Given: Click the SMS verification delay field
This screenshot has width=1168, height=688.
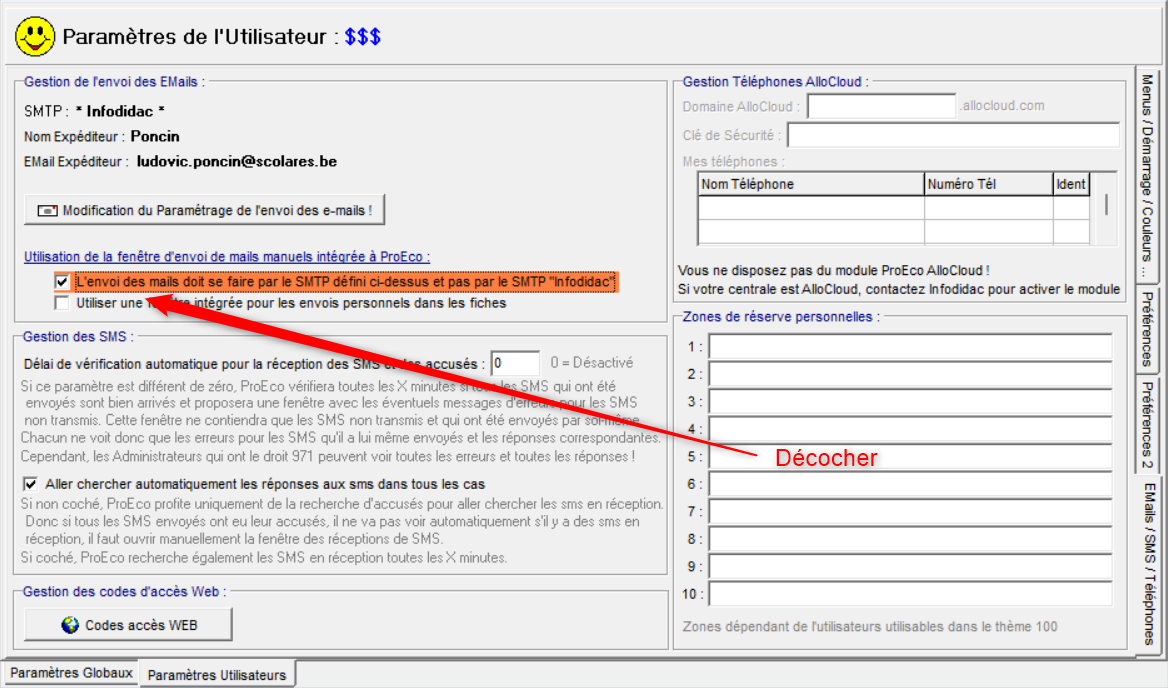Looking at the screenshot, I should (515, 363).
